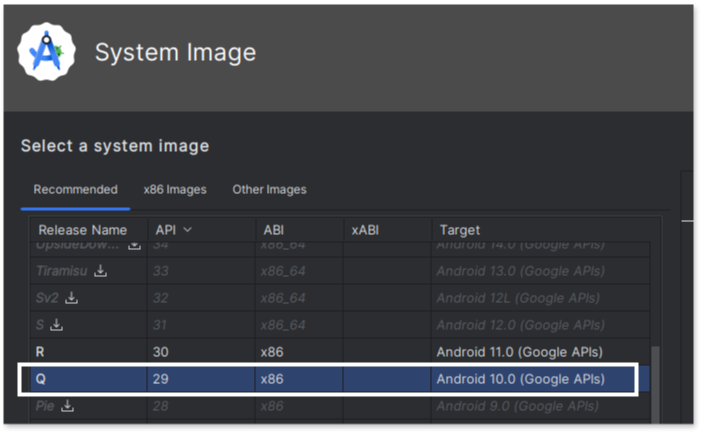Viewport: 701px width, 432px height.
Task: Switch to Other Images tab
Action: click(269, 189)
